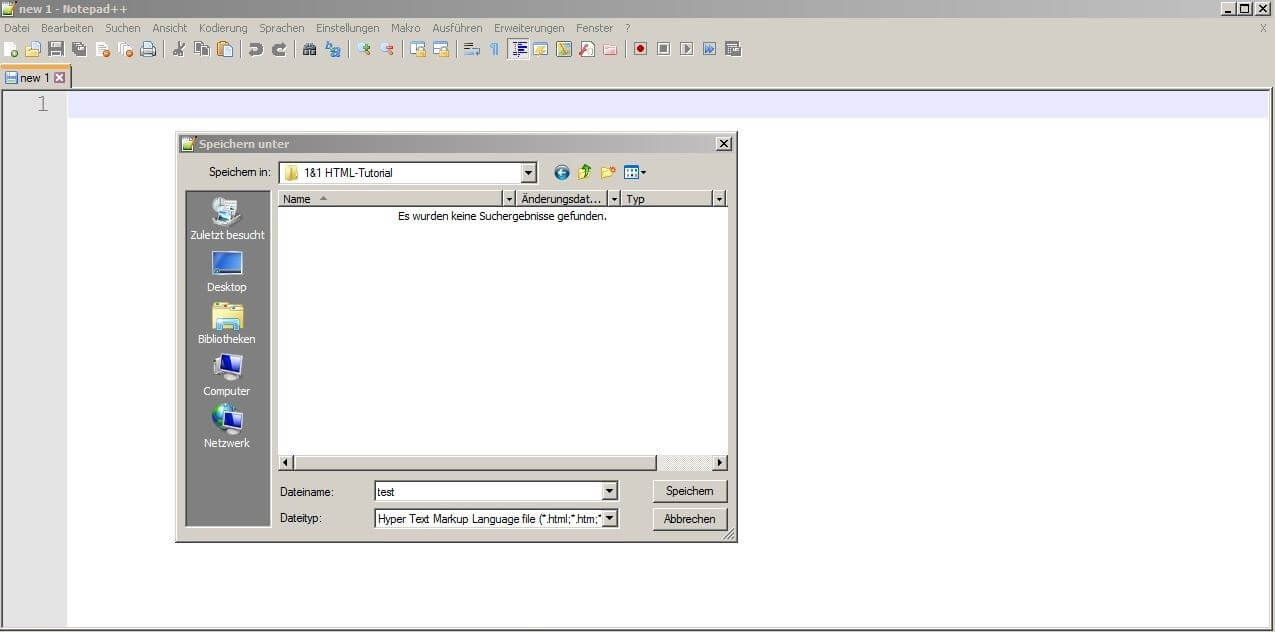Click the save recorded macro icon
Viewport: 1275px width, 632px height.
pos(732,49)
